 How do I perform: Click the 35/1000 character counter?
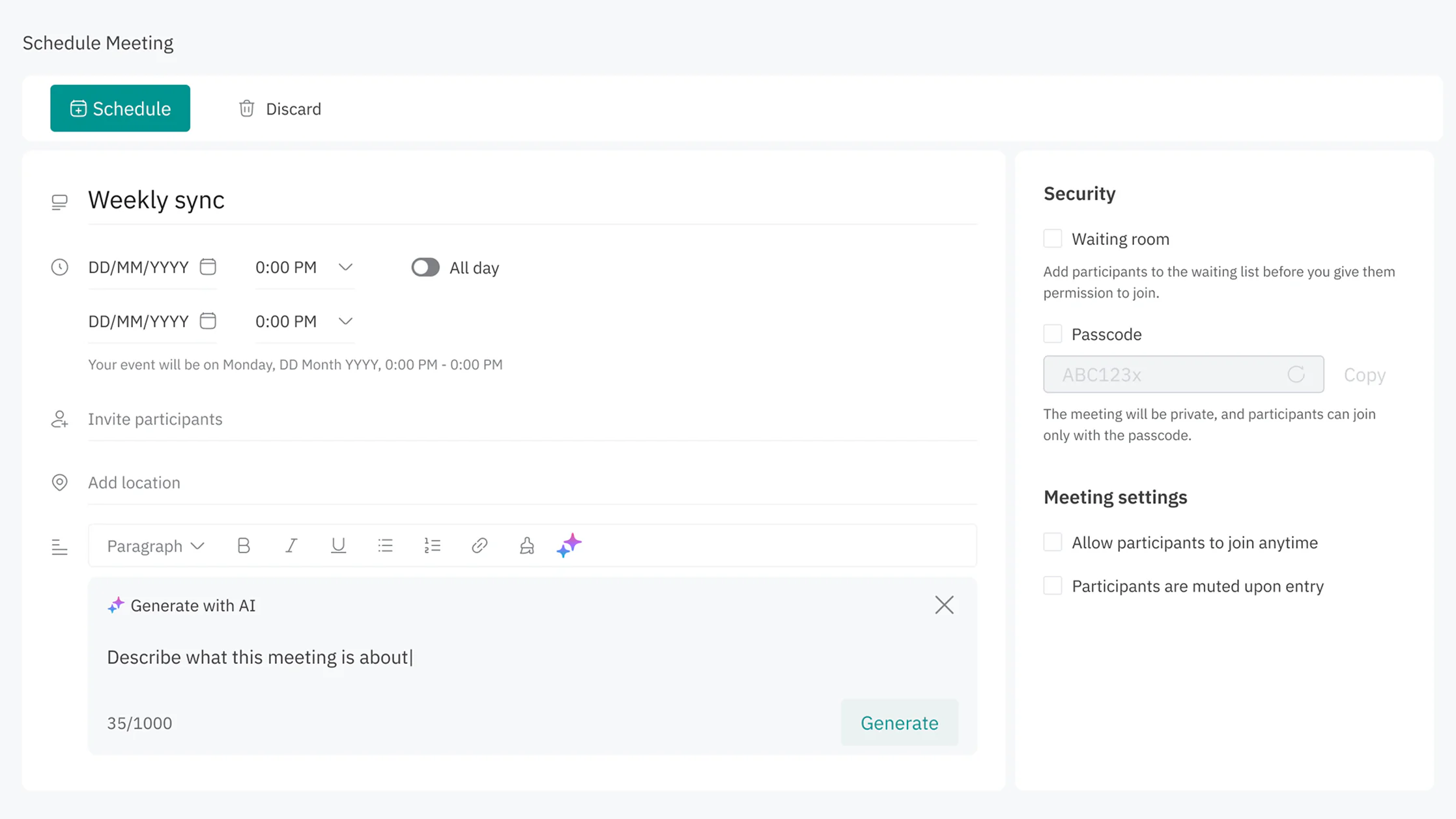(139, 723)
